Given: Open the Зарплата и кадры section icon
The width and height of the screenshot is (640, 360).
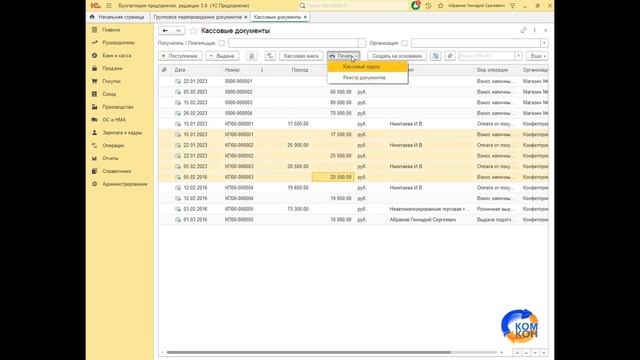Looking at the screenshot, I should coord(94,133).
